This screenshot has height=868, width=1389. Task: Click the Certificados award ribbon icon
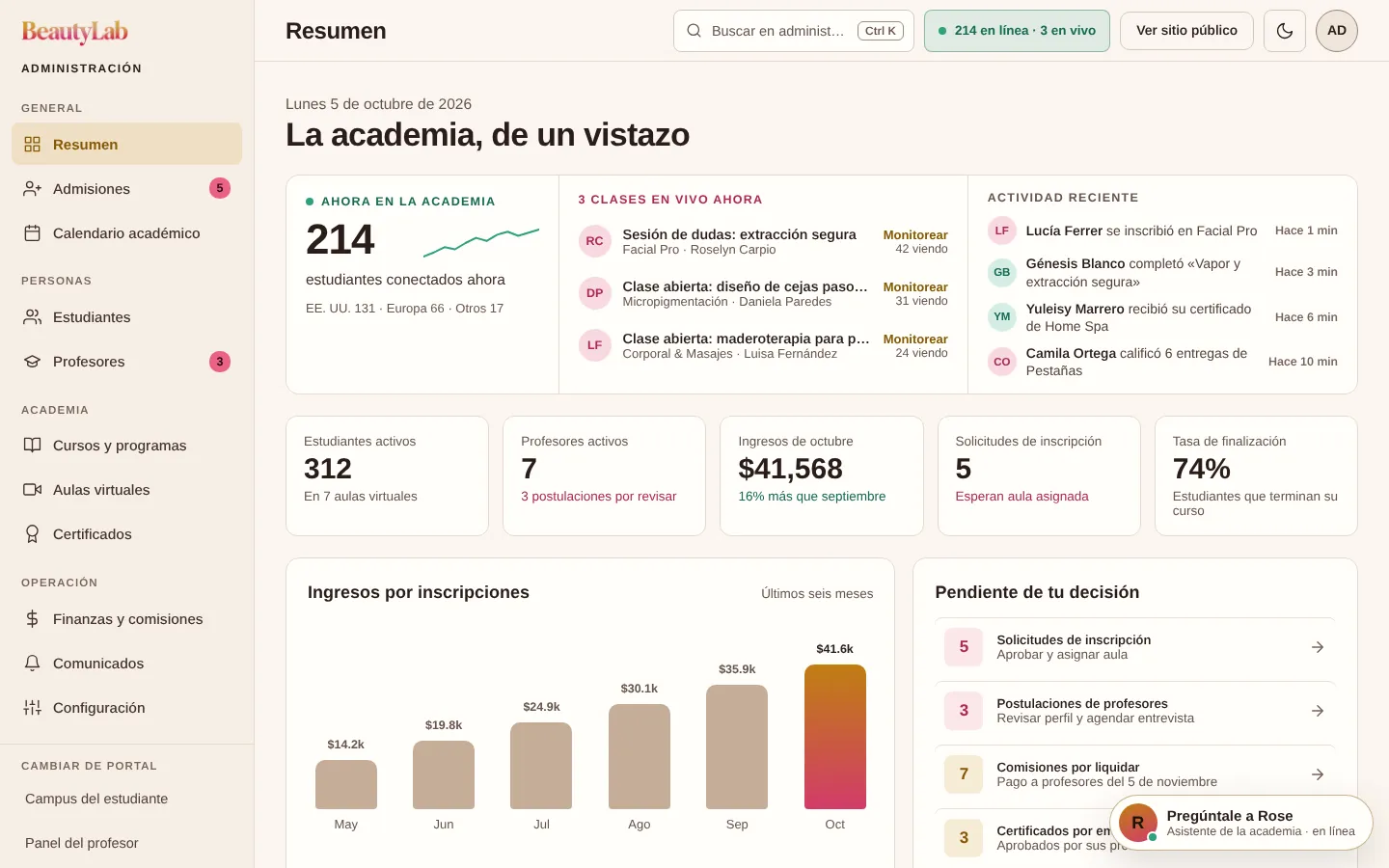click(32, 534)
